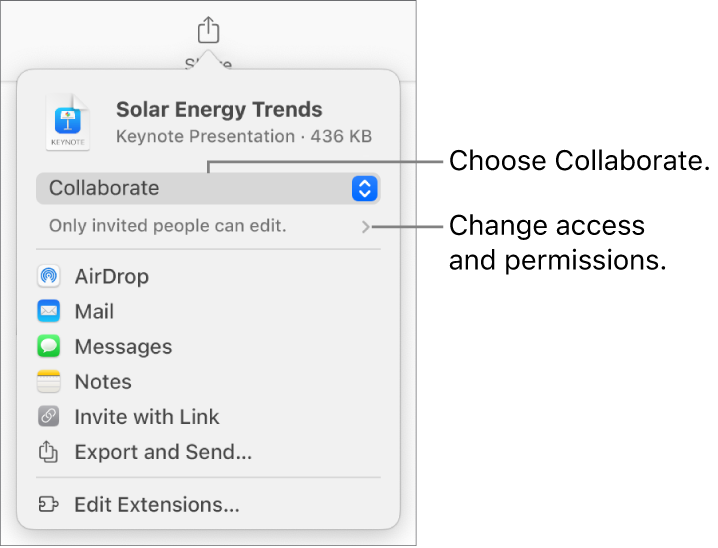Select Mail in the share menu

pyautogui.click(x=94, y=312)
